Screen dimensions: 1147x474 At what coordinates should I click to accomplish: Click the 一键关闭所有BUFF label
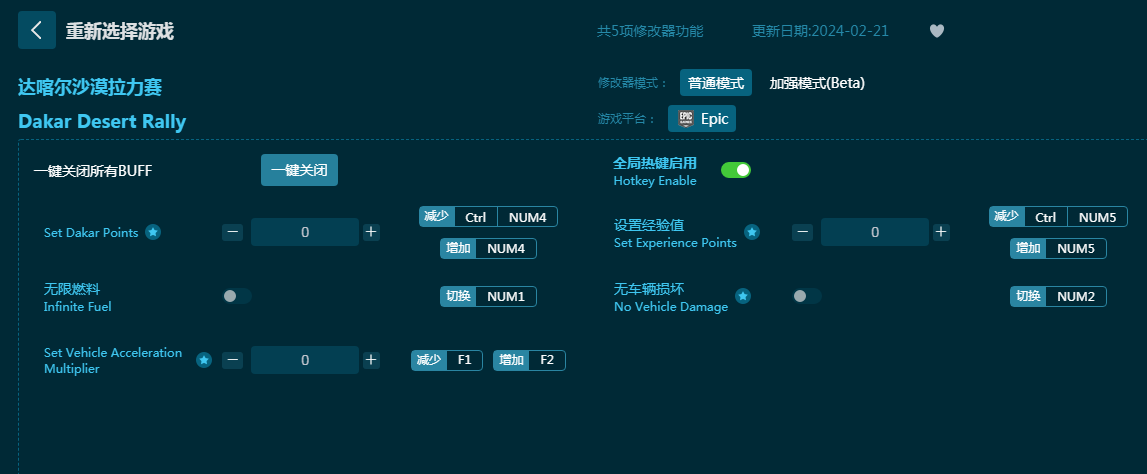click(93, 171)
